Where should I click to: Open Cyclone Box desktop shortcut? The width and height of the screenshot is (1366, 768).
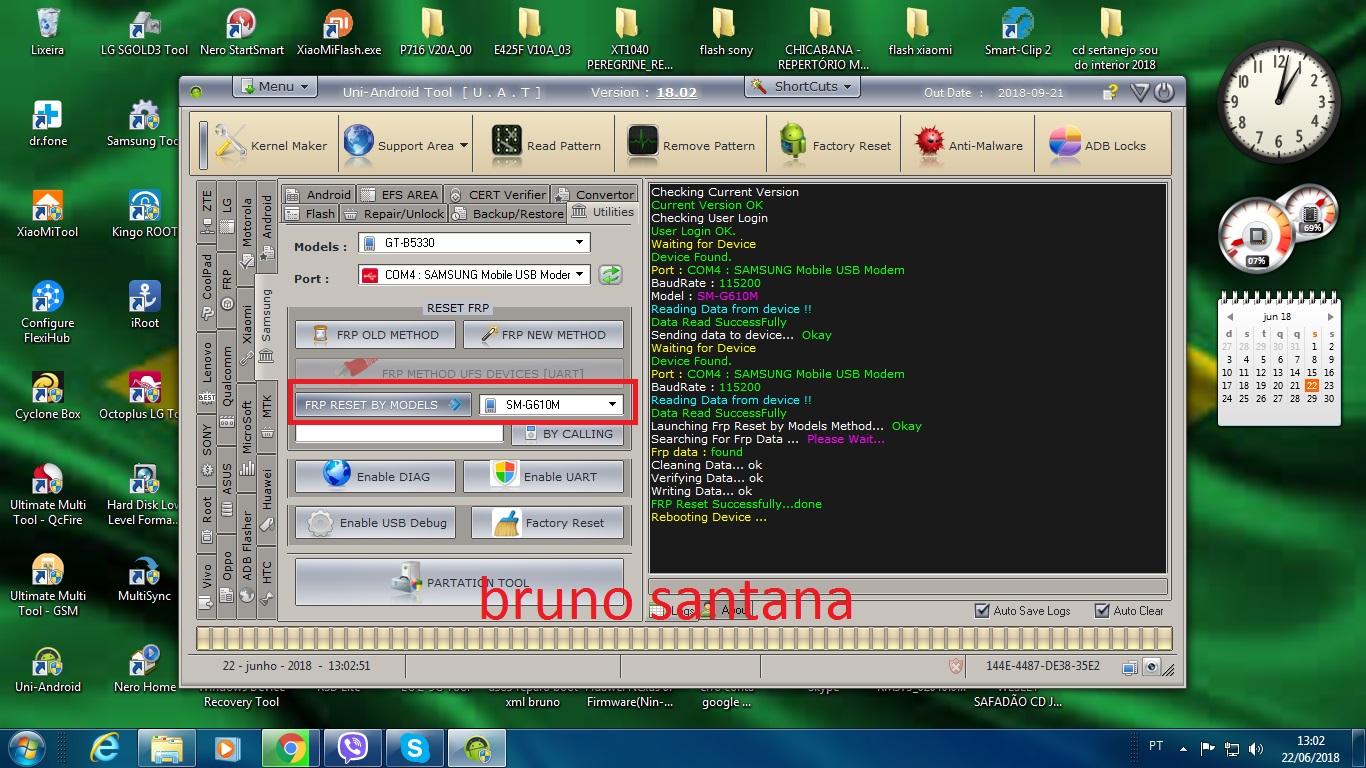click(47, 396)
